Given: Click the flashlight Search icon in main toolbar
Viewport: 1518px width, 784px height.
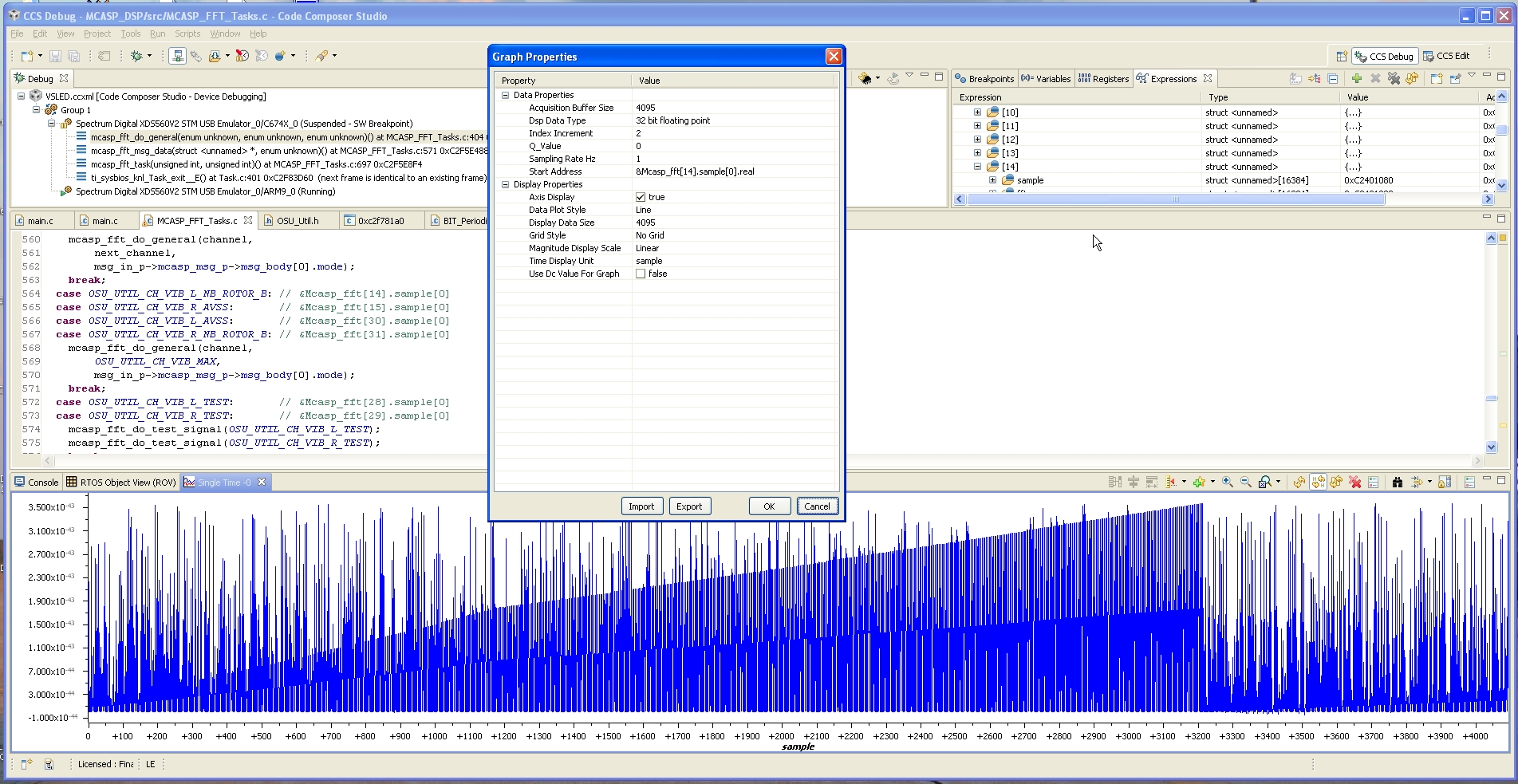Looking at the screenshot, I should coord(321,56).
